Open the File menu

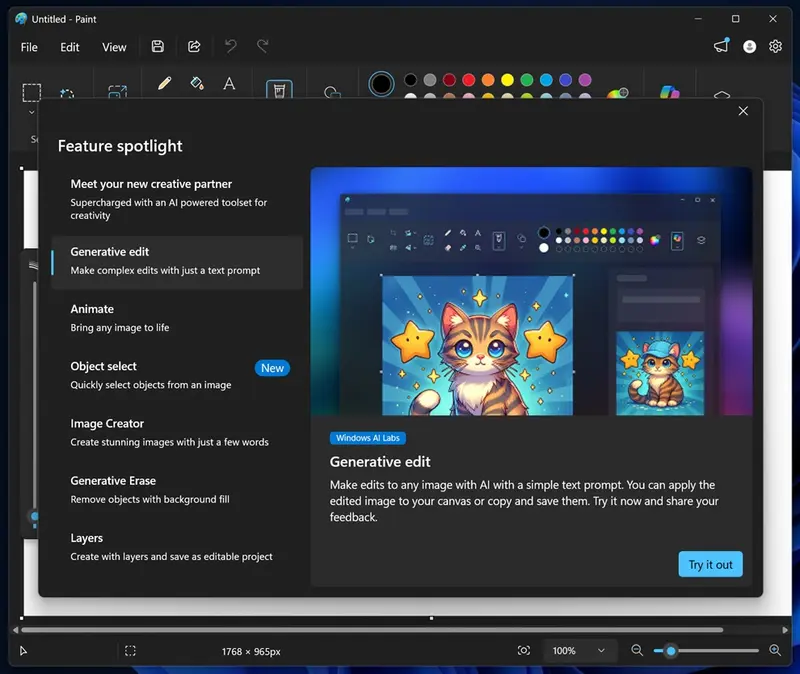29,47
